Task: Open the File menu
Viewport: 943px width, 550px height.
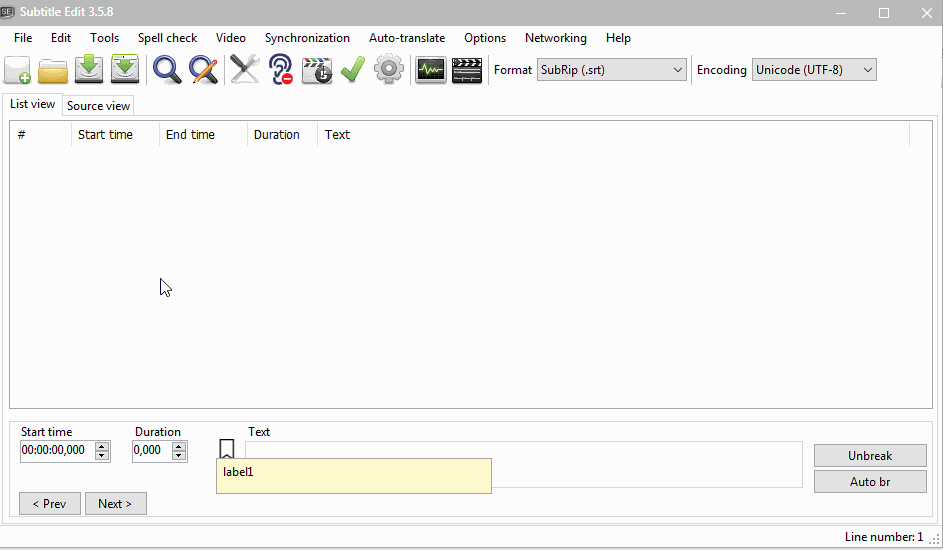Action: point(23,38)
